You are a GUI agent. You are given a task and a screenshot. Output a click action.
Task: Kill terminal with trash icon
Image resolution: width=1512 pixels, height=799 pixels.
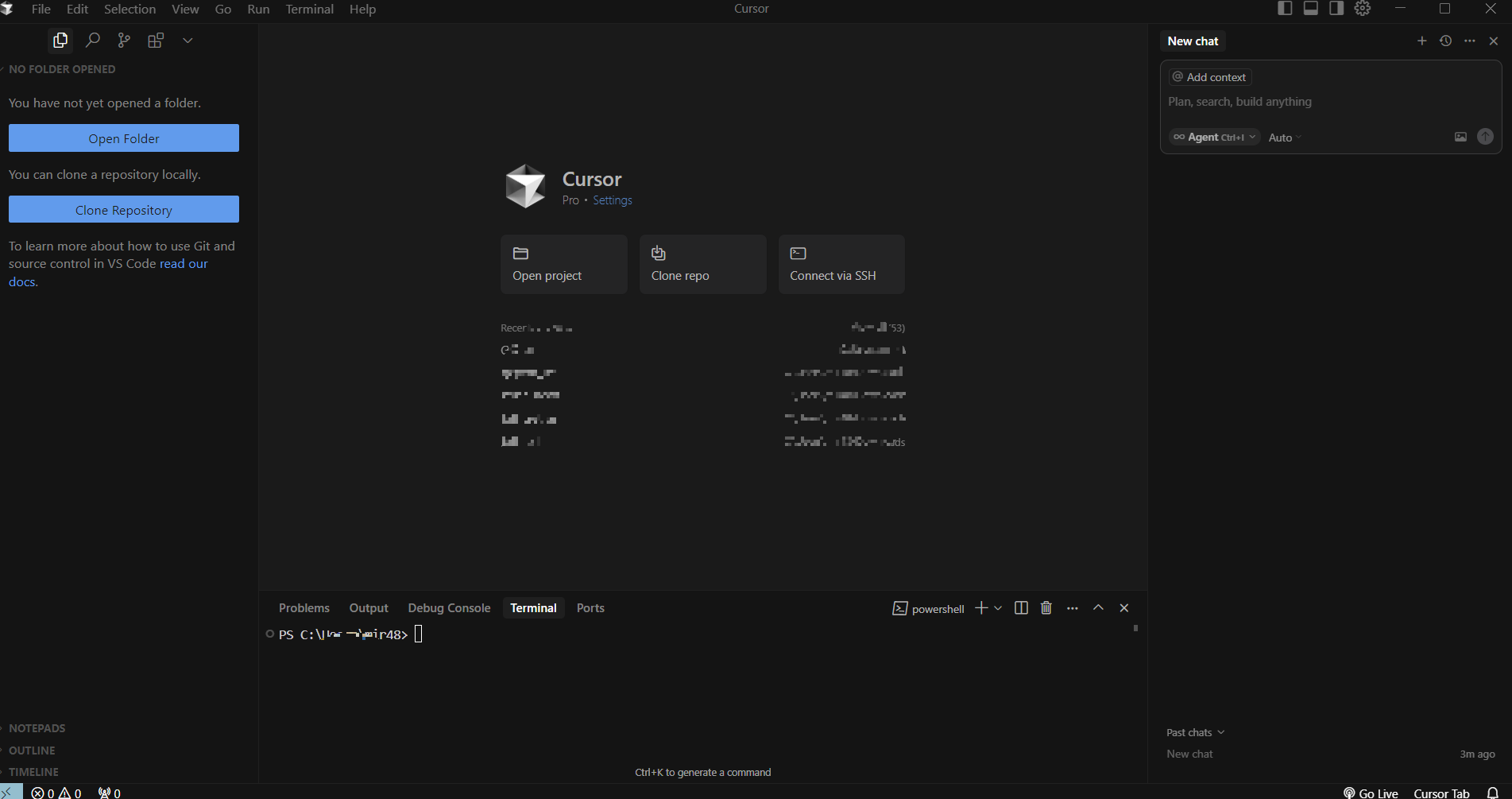click(x=1046, y=607)
